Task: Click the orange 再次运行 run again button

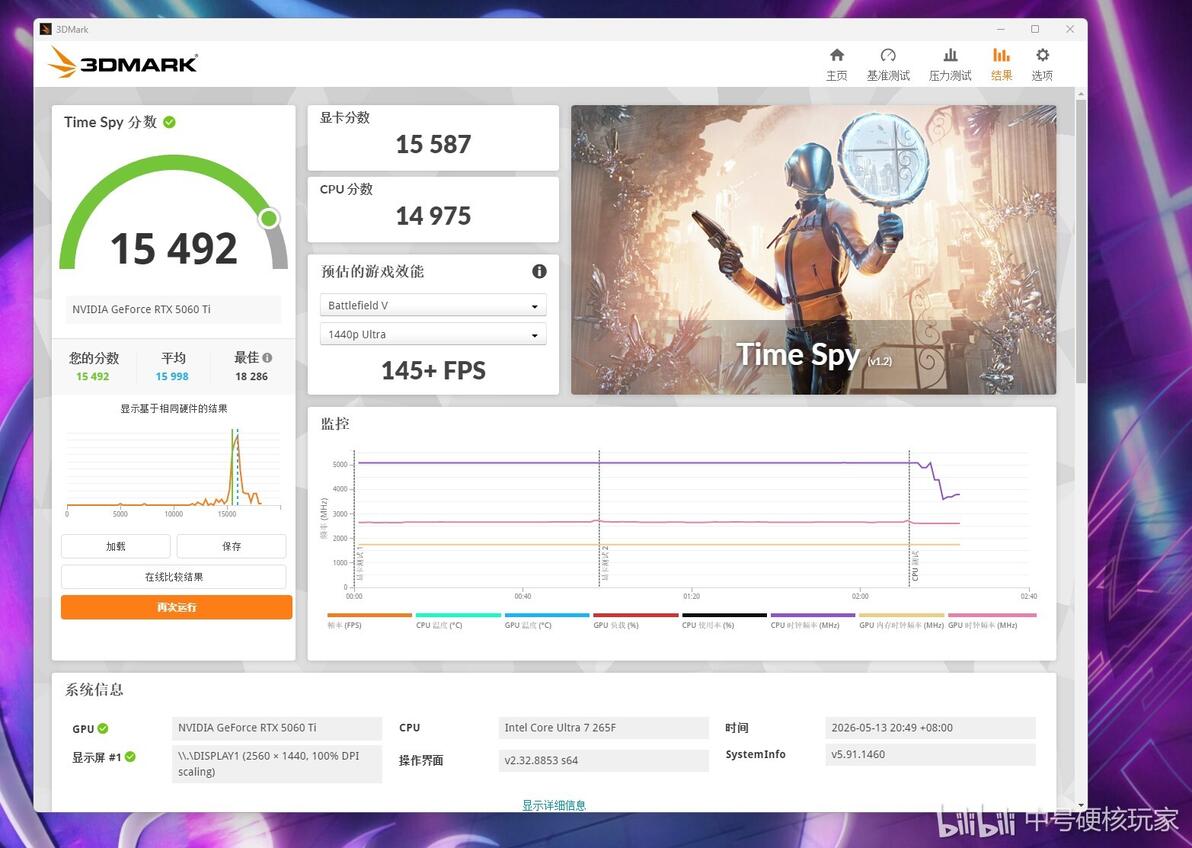Action: point(176,607)
